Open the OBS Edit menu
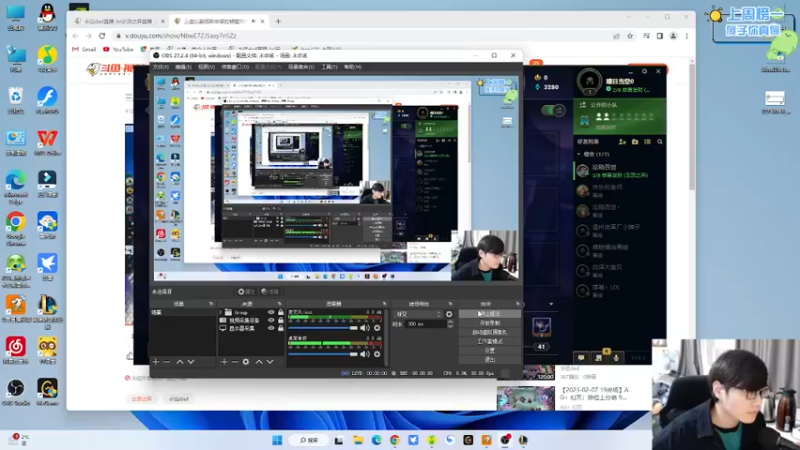The width and height of the screenshot is (800, 450). pyautogui.click(x=183, y=67)
